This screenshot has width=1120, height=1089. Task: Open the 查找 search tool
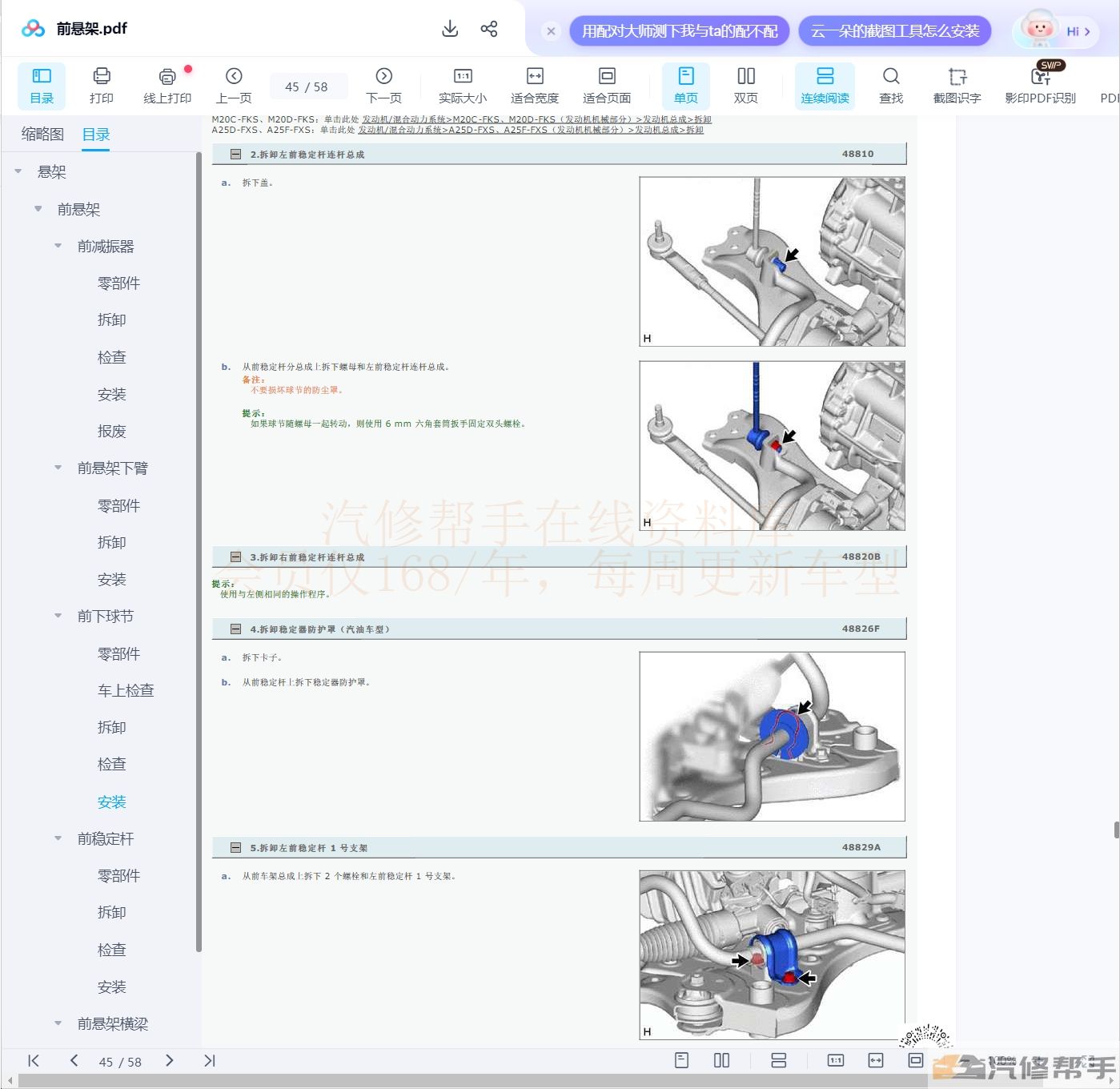[891, 86]
